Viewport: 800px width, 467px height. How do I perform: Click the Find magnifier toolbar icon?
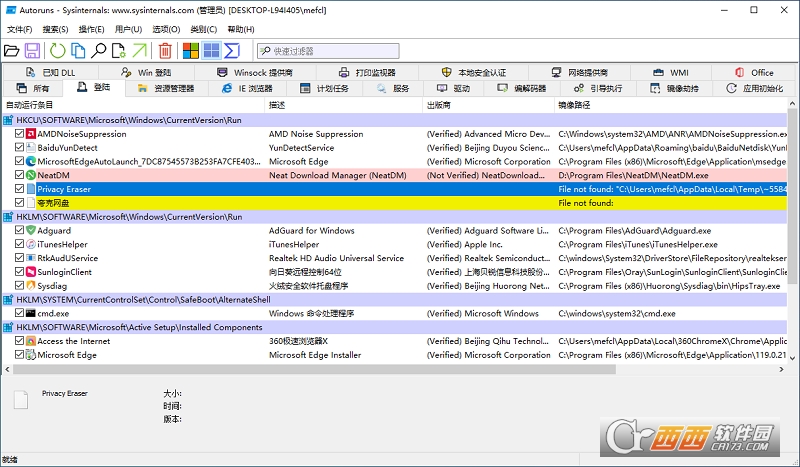point(98,51)
